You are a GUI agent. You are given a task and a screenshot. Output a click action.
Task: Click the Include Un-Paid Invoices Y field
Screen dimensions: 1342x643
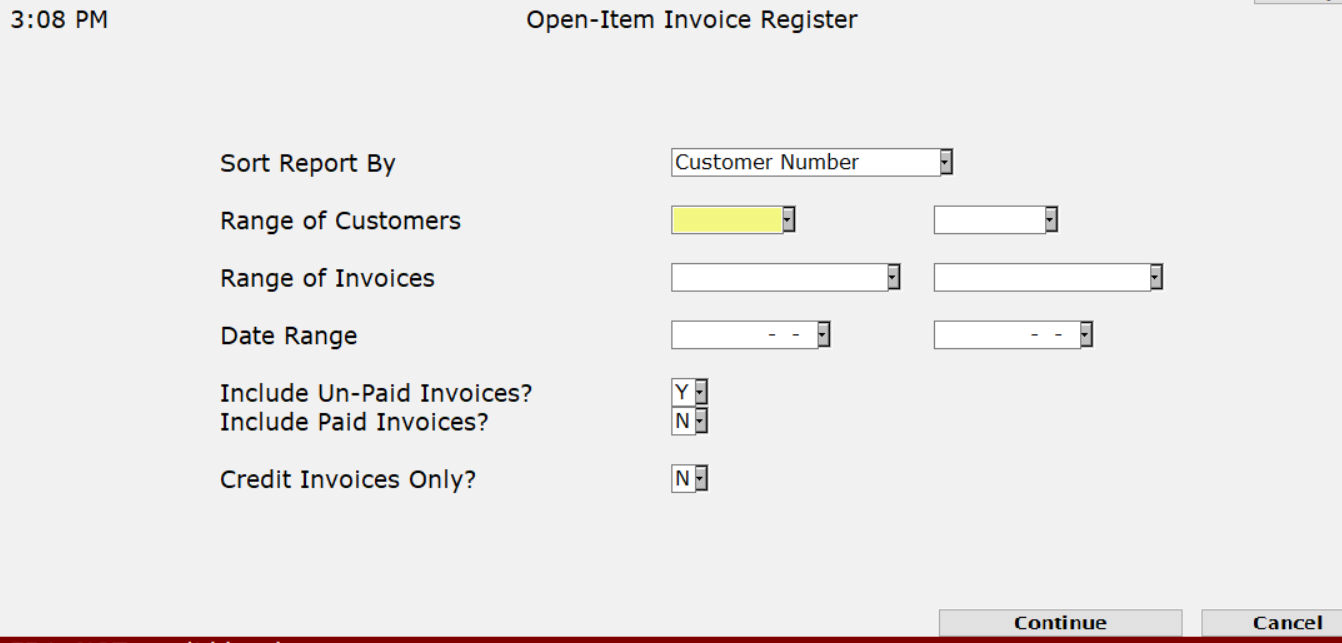point(682,393)
